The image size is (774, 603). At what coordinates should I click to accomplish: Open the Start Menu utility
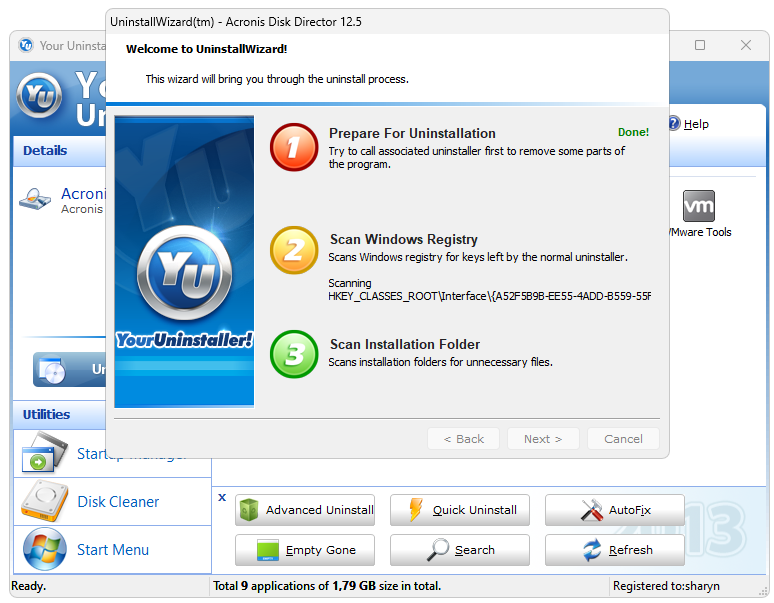coord(113,550)
